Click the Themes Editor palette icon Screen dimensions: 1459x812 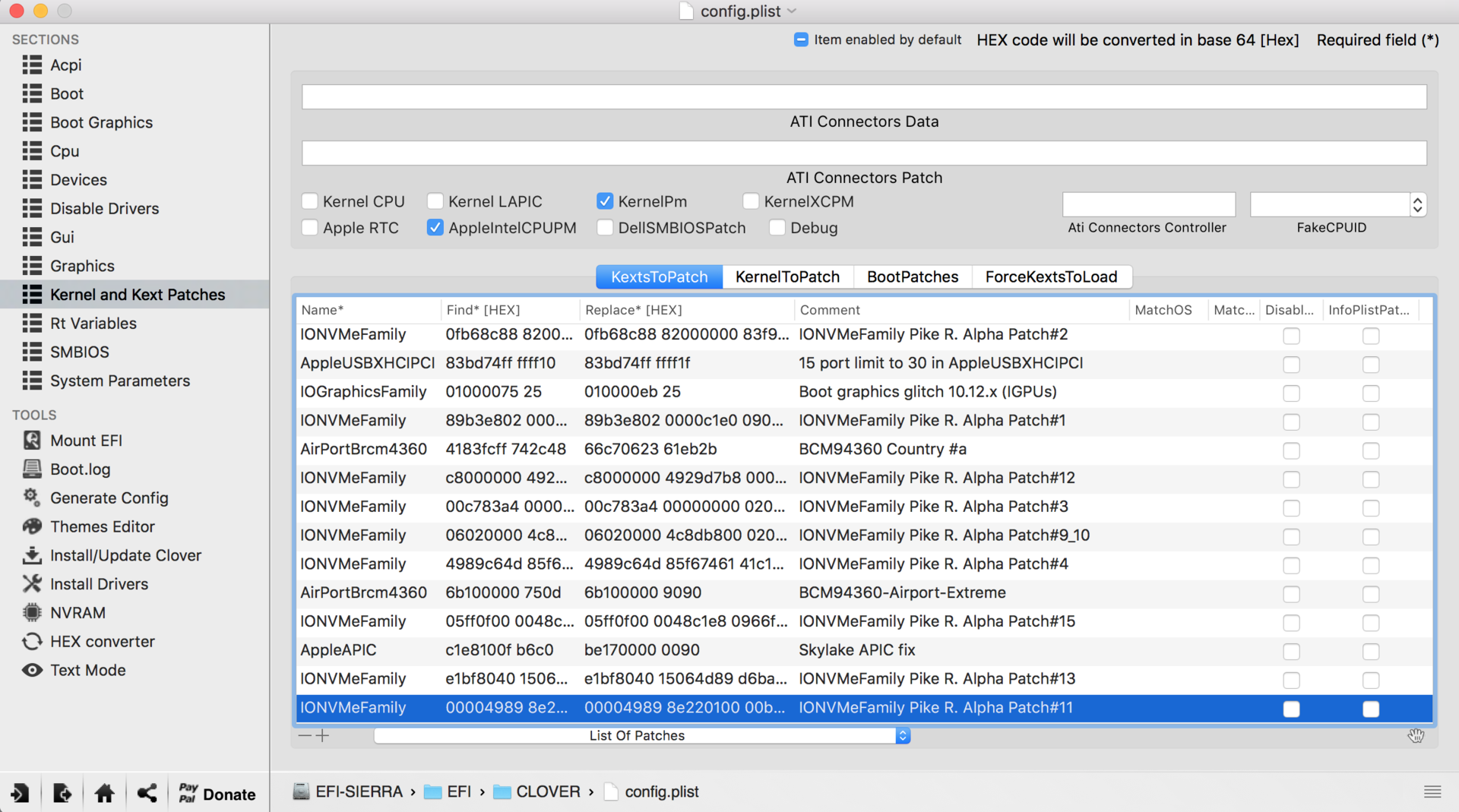[x=32, y=526]
